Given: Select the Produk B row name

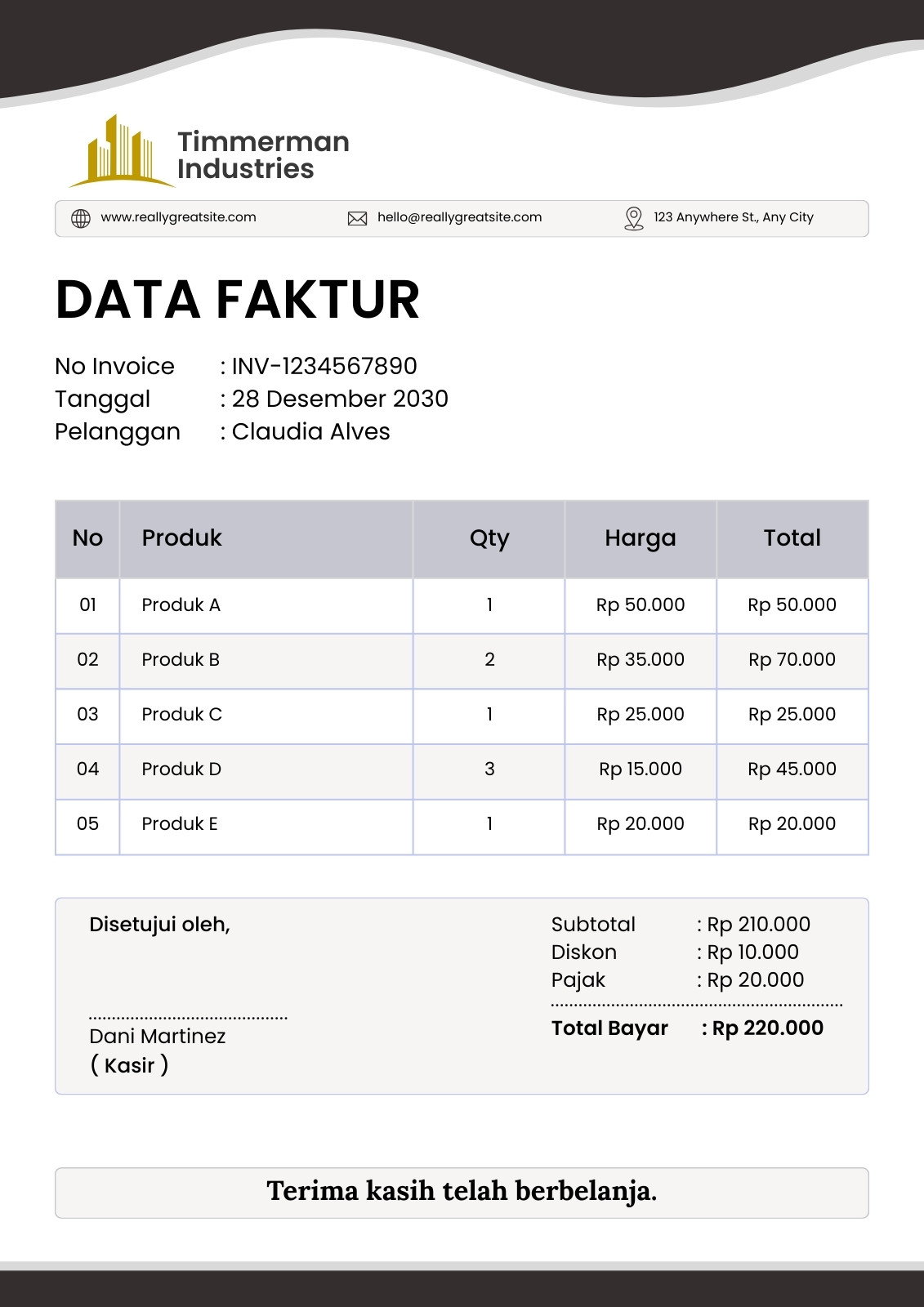Looking at the screenshot, I should [181, 659].
